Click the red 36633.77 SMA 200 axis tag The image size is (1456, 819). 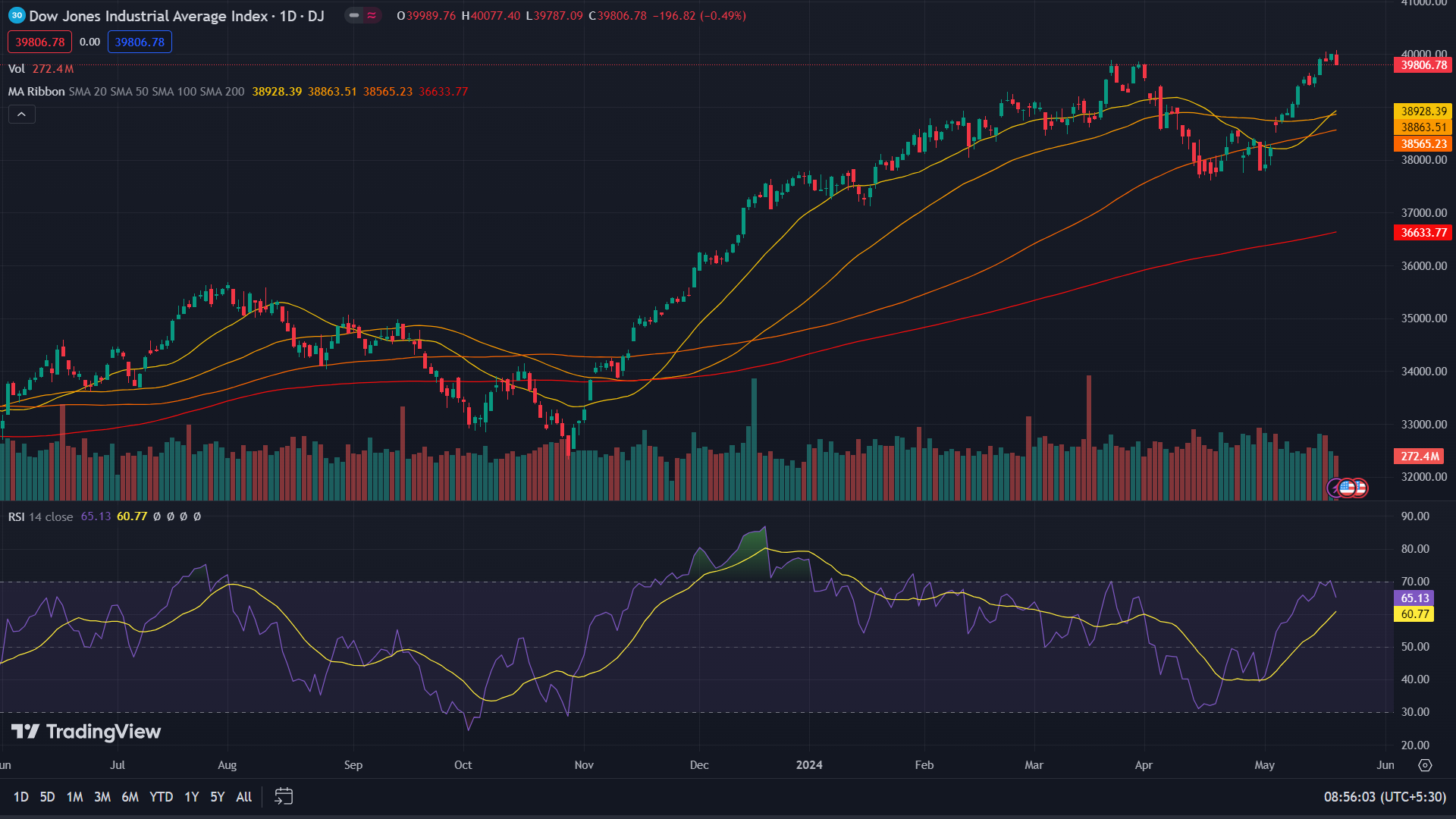click(1423, 233)
